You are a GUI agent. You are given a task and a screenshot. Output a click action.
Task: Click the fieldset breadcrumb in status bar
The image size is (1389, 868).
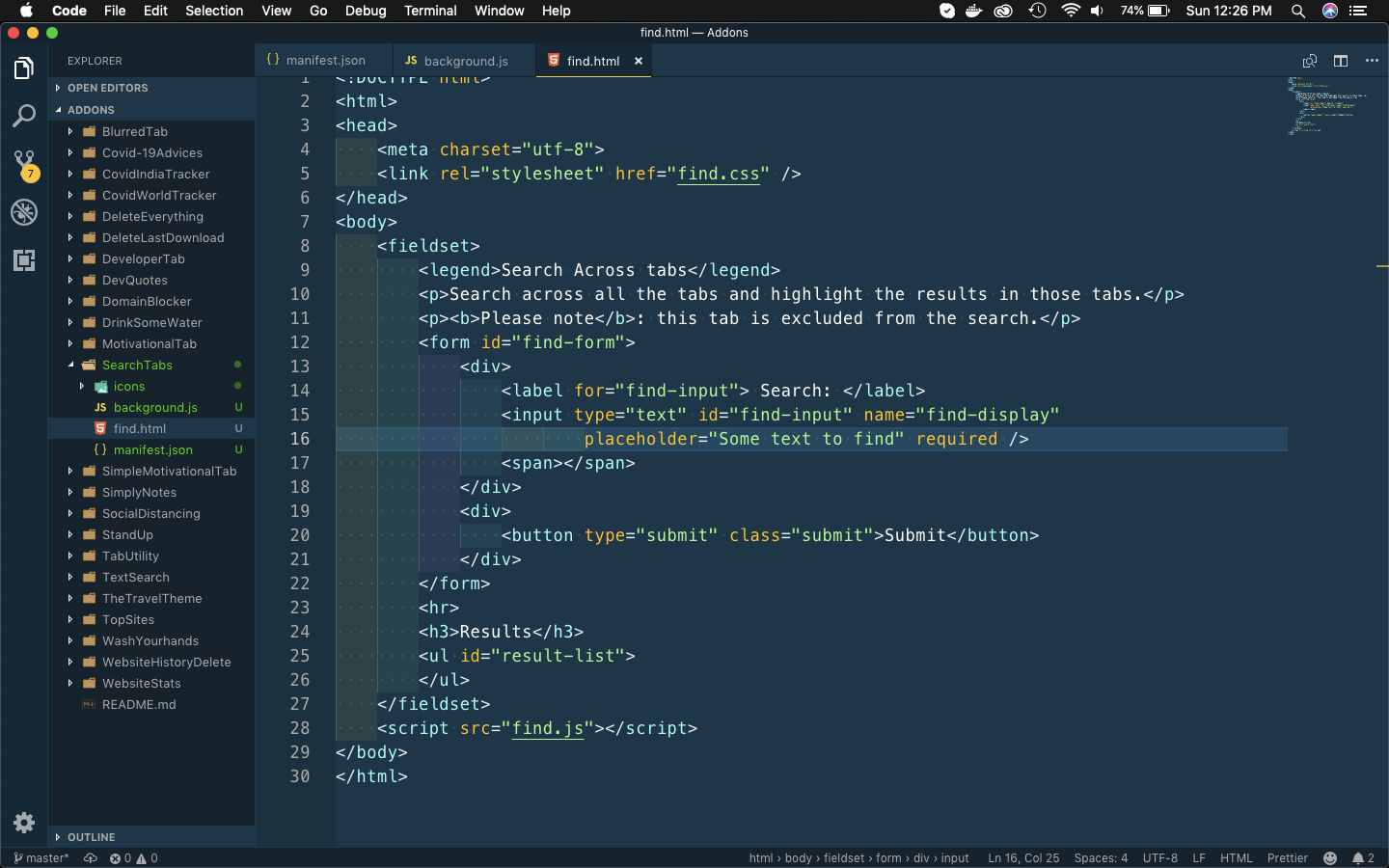pos(844,858)
